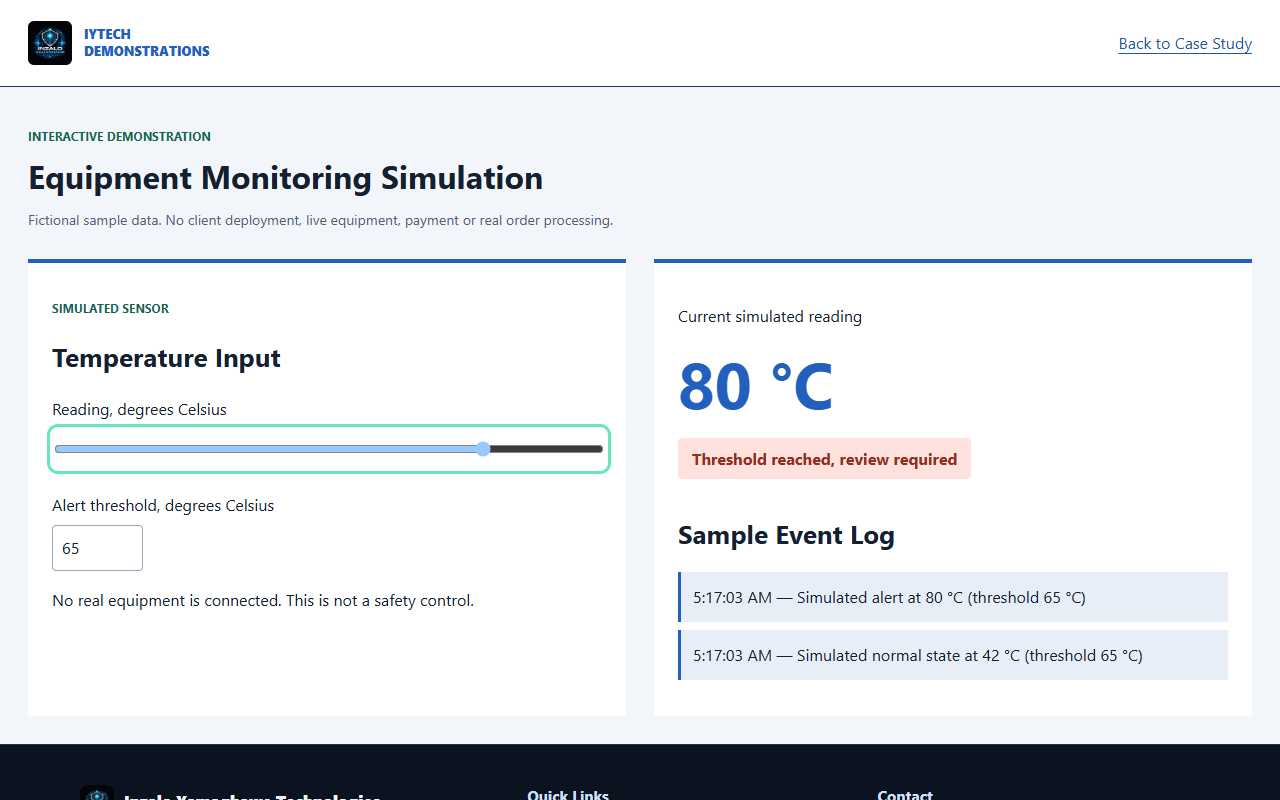Click the 'SIMULATED SENSOR' label
Viewport: 1280px width, 800px height.
pyautogui.click(x=110, y=309)
